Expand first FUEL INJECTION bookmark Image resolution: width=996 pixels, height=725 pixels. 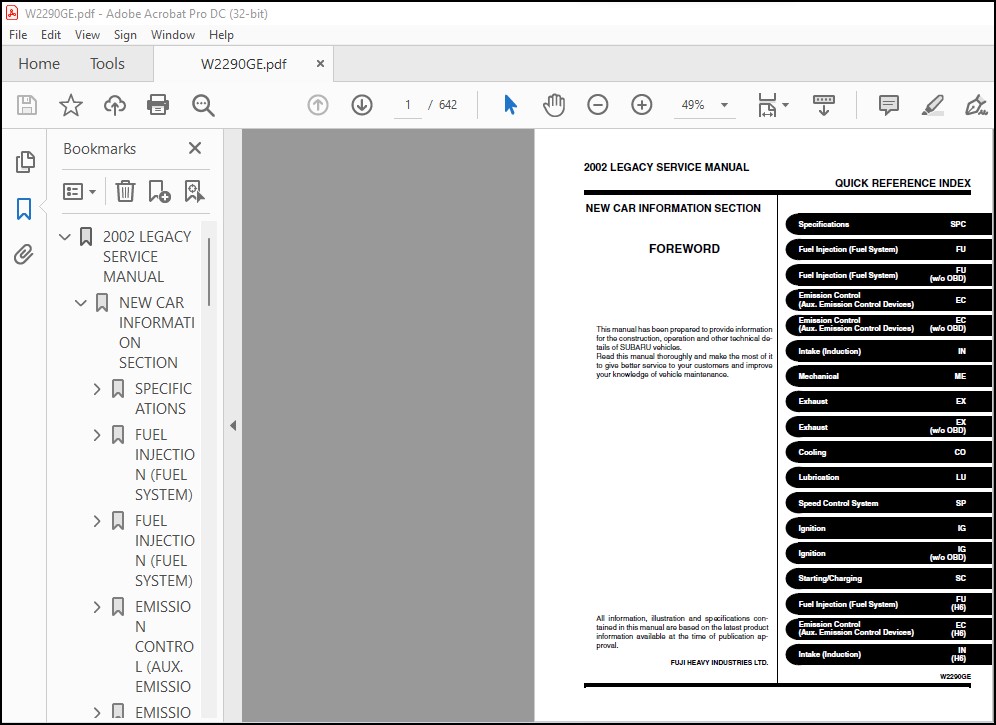(x=97, y=435)
